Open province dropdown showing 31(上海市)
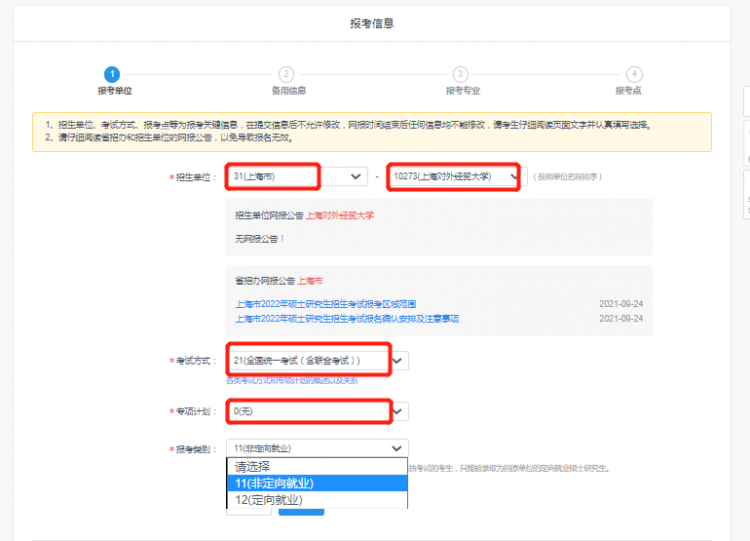 (x=297, y=177)
